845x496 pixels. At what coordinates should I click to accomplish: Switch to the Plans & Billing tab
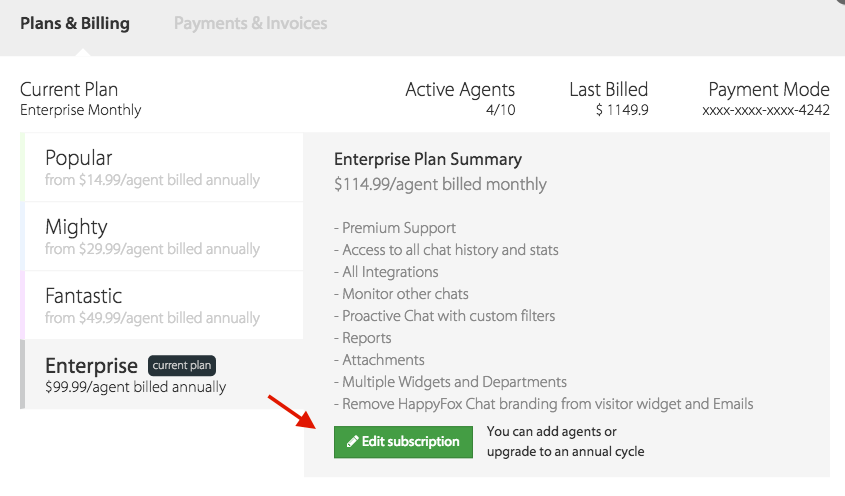[75, 23]
